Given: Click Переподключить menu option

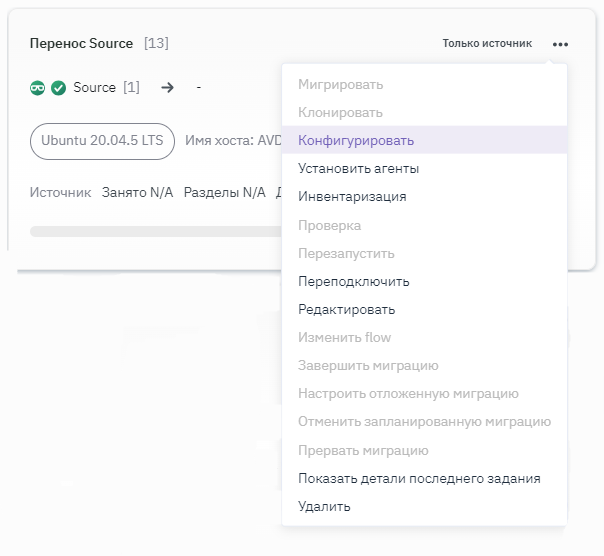Looking at the screenshot, I should [353, 281].
